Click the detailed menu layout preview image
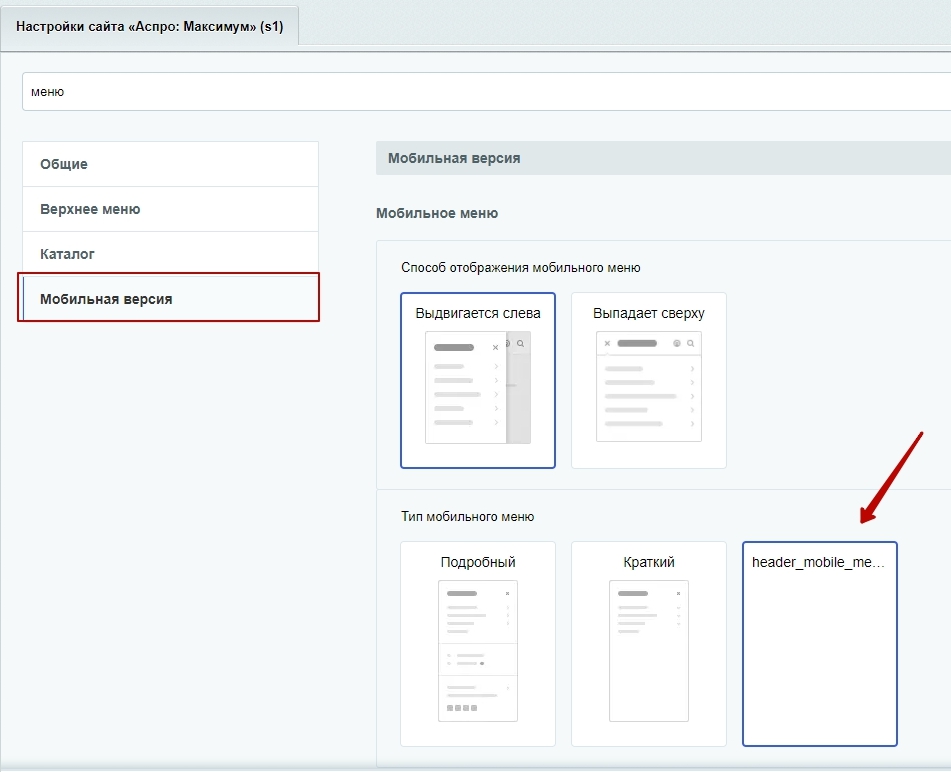 [x=478, y=651]
